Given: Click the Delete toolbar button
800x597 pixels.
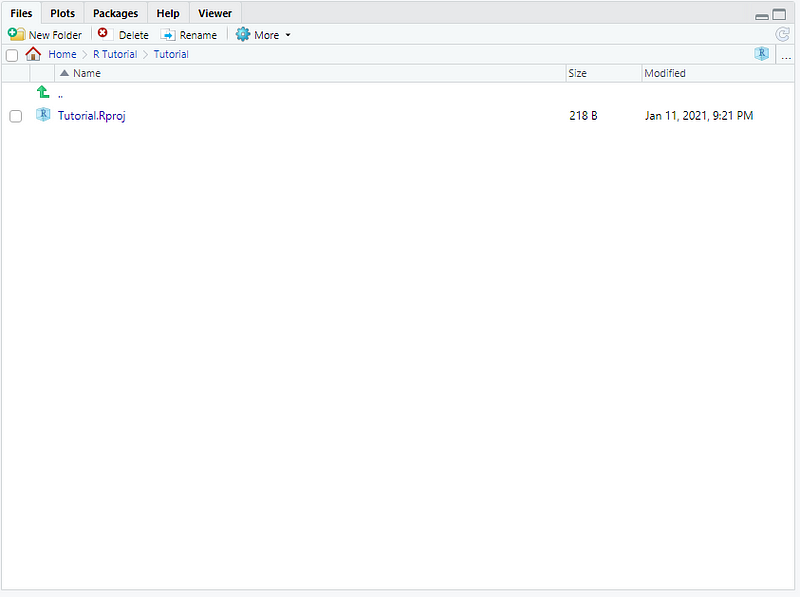Looking at the screenshot, I should coord(123,35).
